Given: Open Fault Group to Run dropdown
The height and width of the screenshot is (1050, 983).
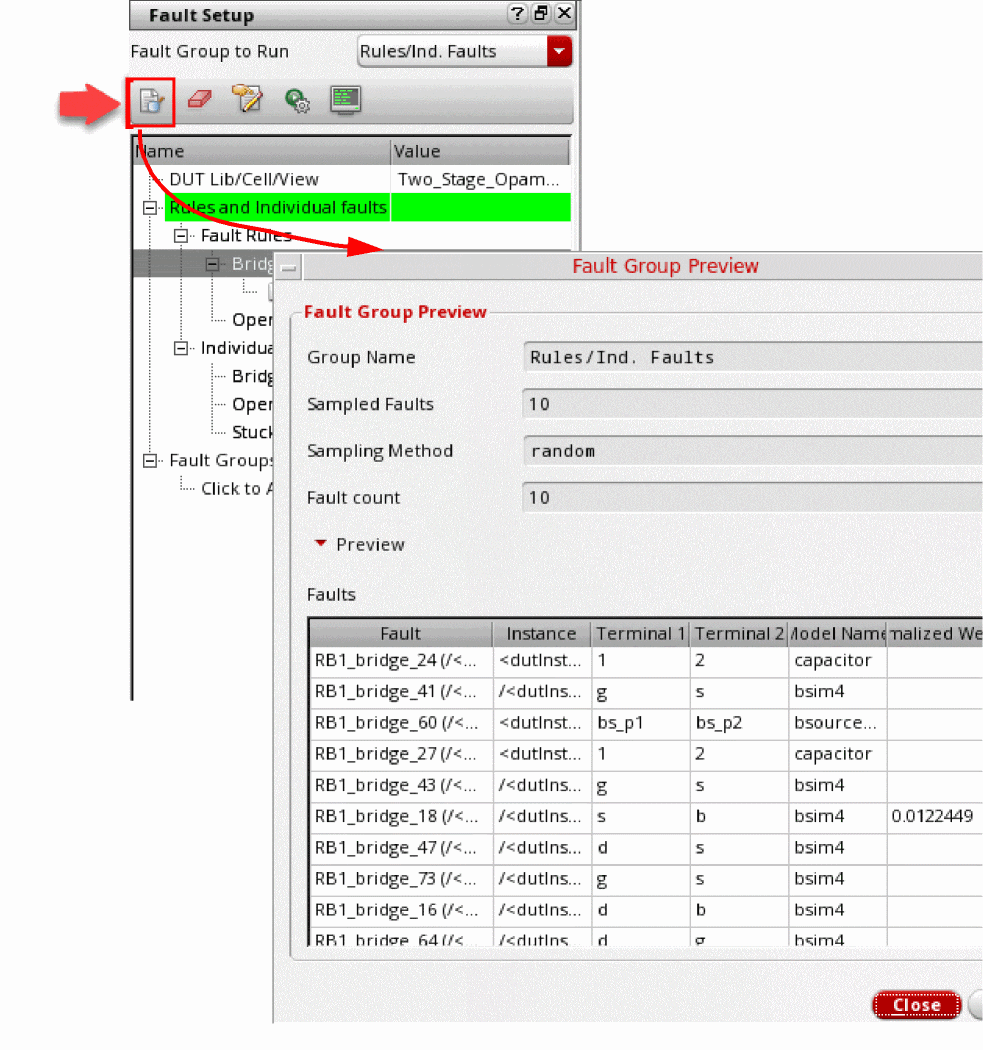Looking at the screenshot, I should tap(559, 52).
